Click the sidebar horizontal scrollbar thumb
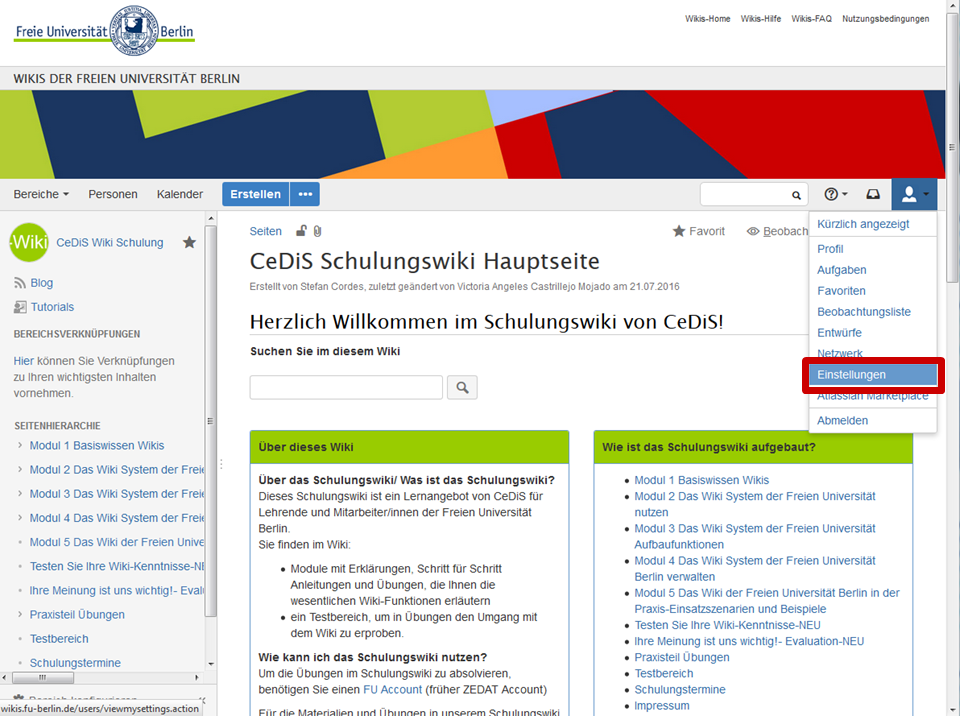960x720 pixels. (43, 678)
